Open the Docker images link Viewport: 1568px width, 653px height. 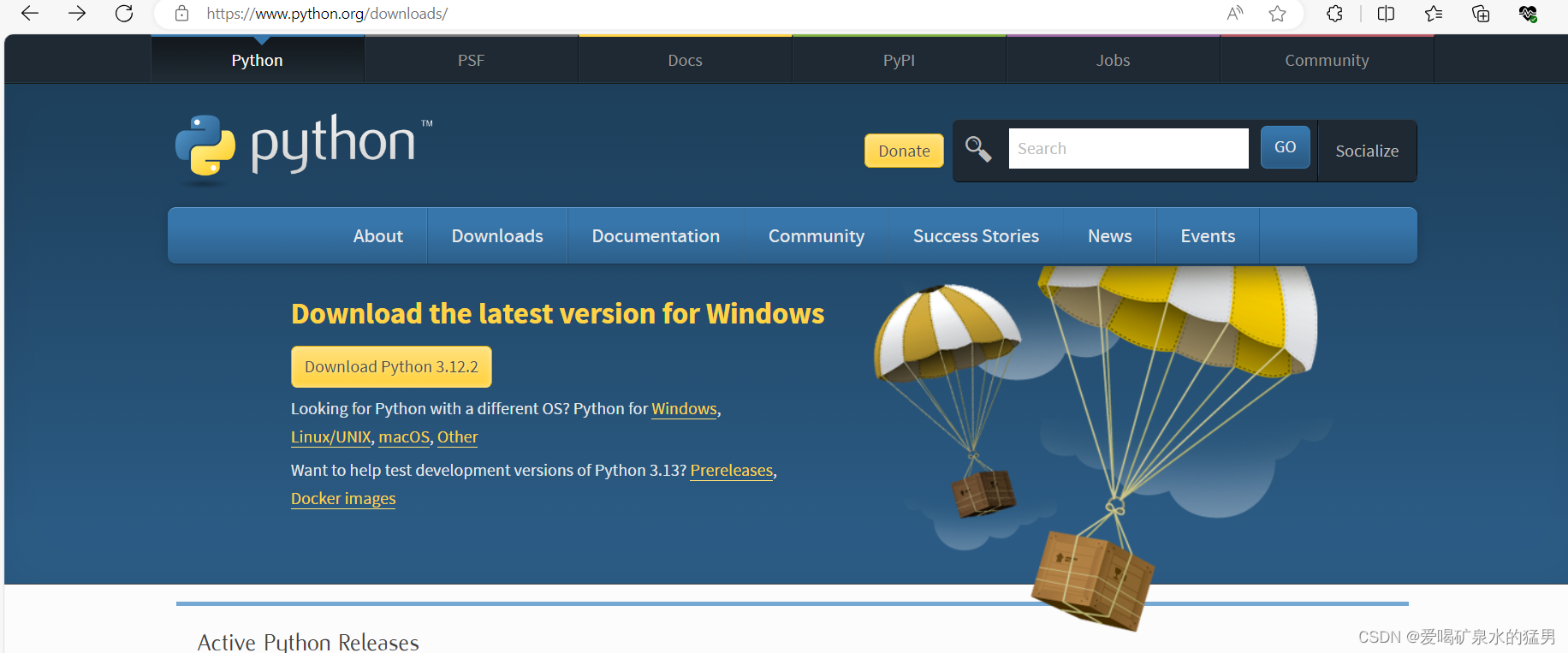coord(343,498)
